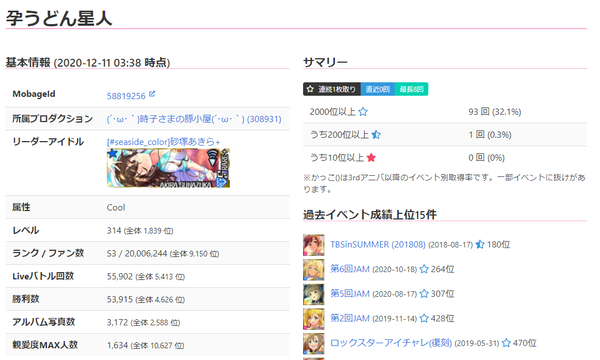Click star icon beside 428位 rank
The height and width of the screenshot is (360, 600).
point(424,318)
